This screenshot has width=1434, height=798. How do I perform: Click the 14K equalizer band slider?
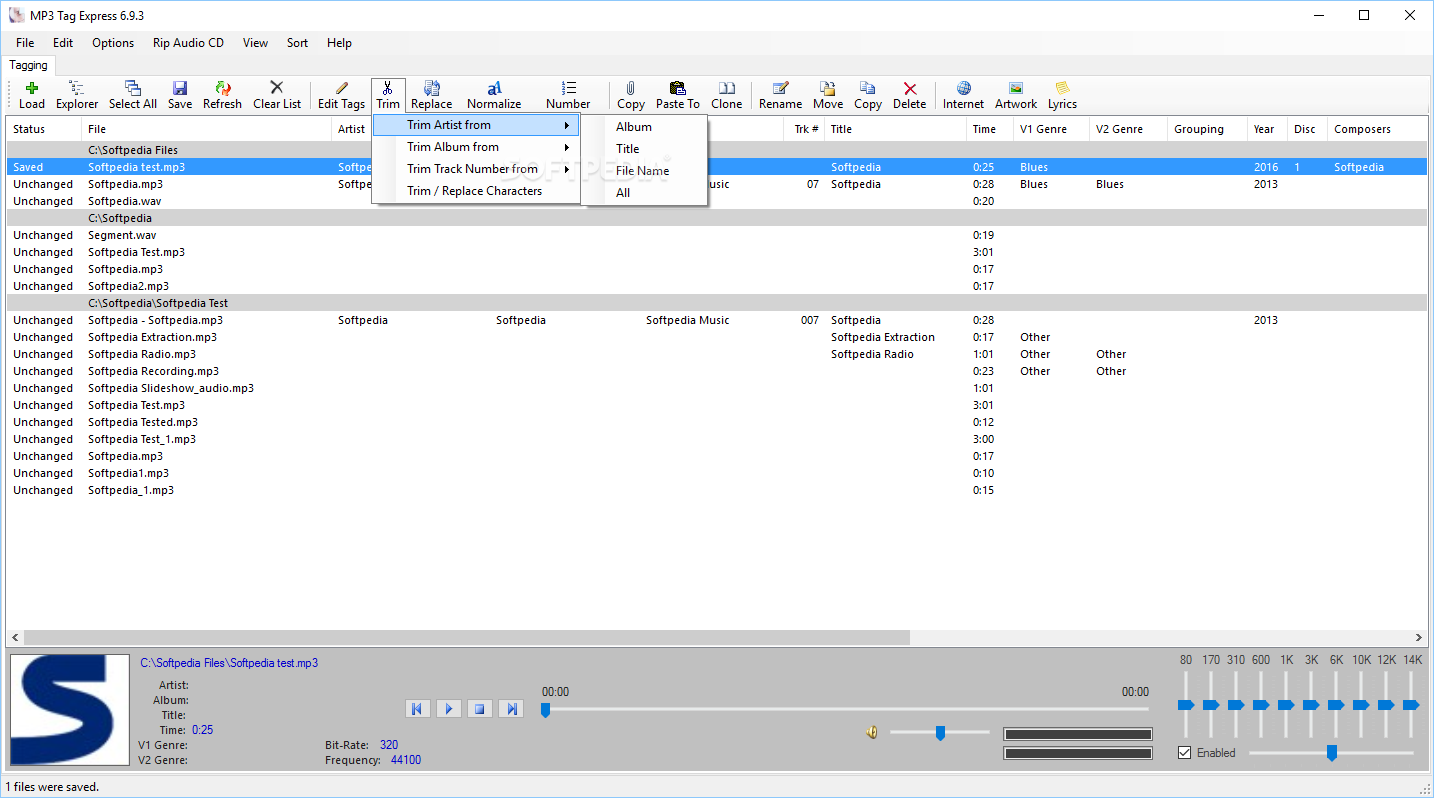tap(1411, 705)
